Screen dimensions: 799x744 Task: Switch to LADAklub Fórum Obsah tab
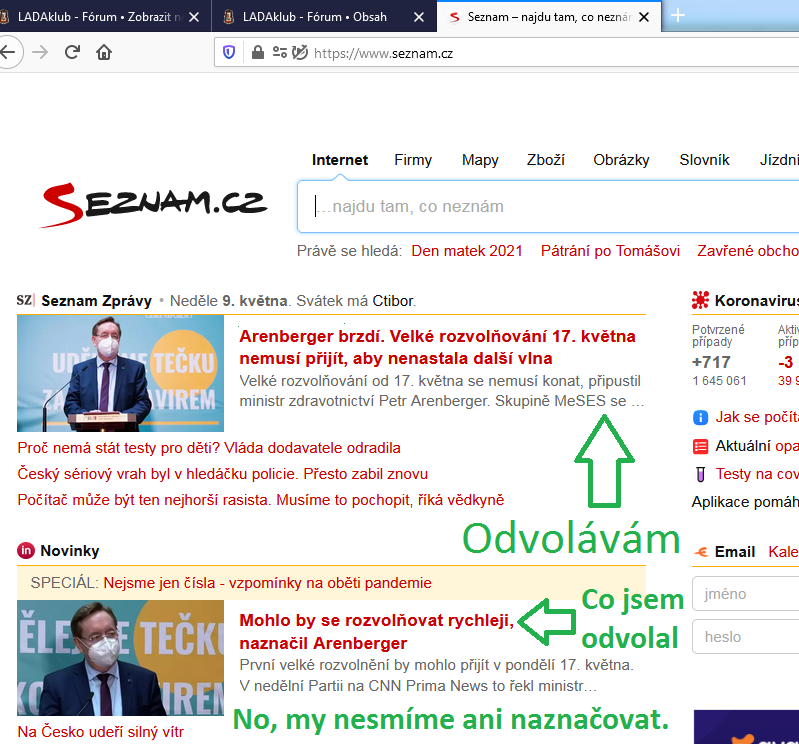(x=318, y=16)
